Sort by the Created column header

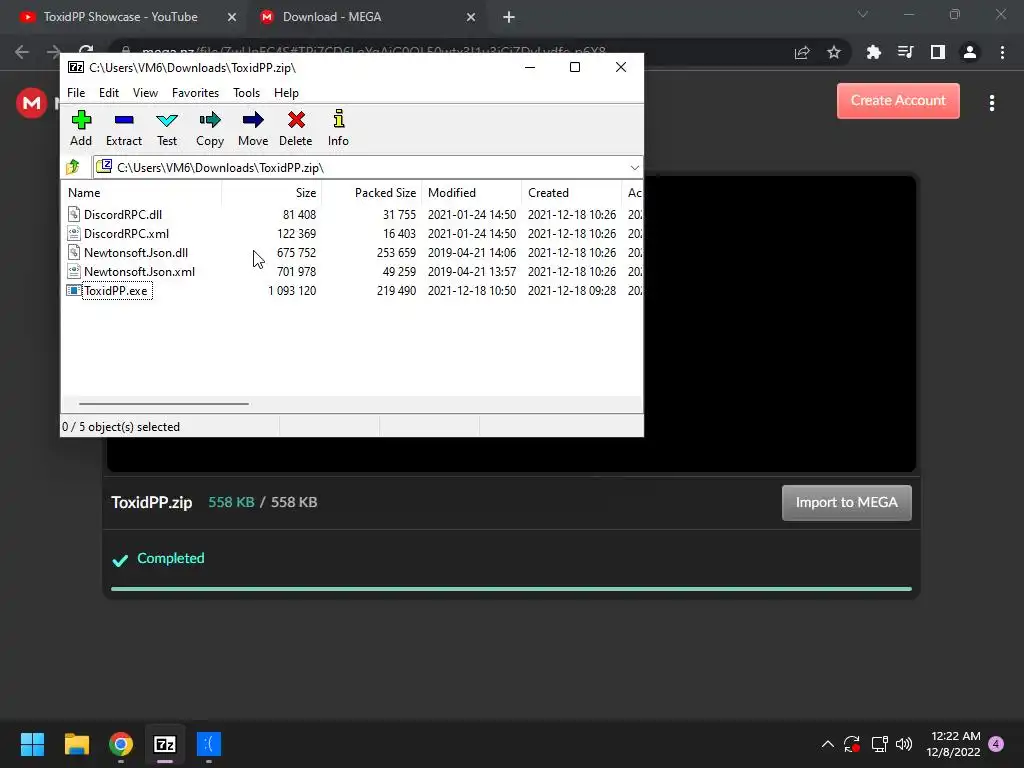(x=571, y=193)
